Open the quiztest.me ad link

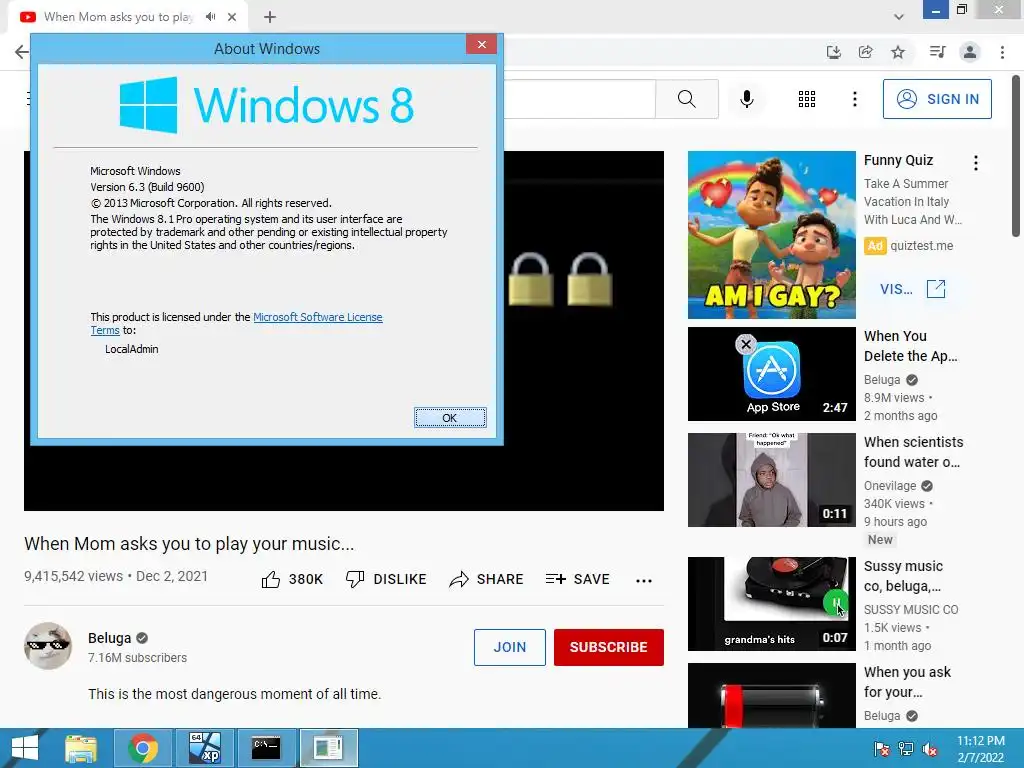tap(921, 246)
